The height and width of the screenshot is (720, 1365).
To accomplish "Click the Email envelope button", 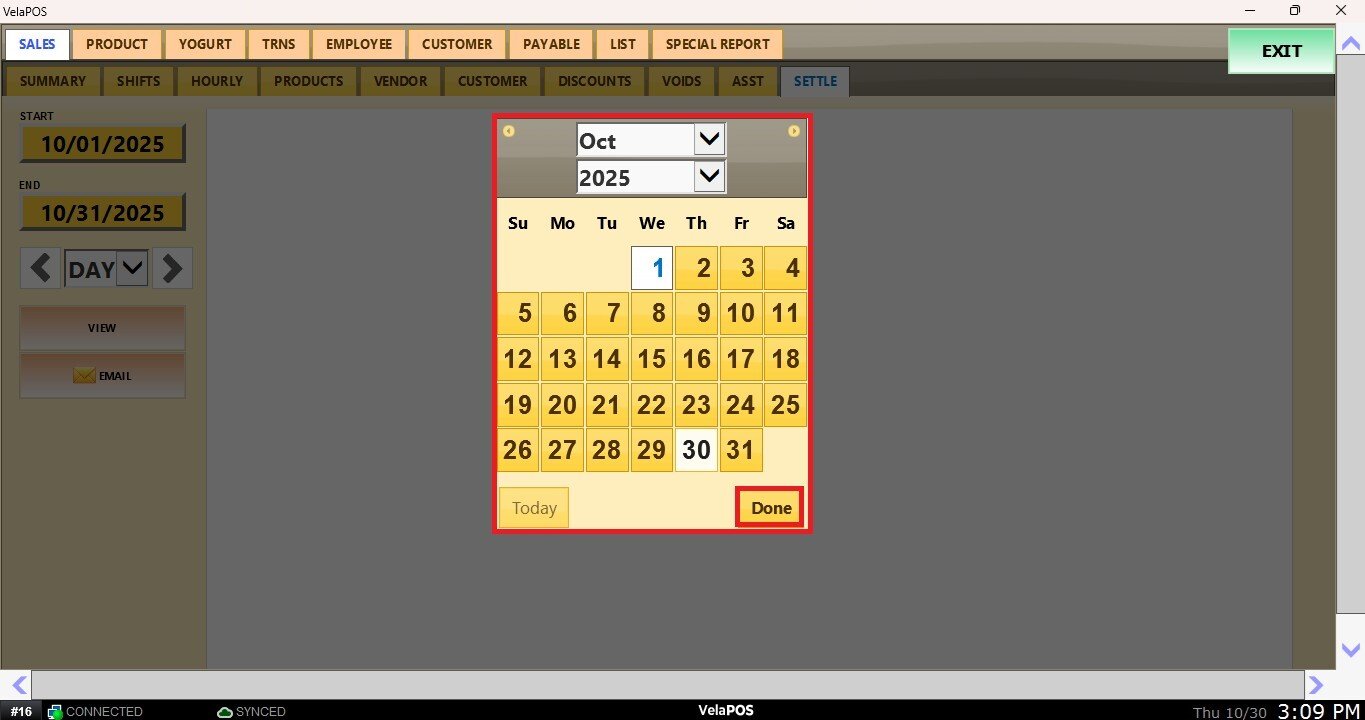I will [102, 376].
